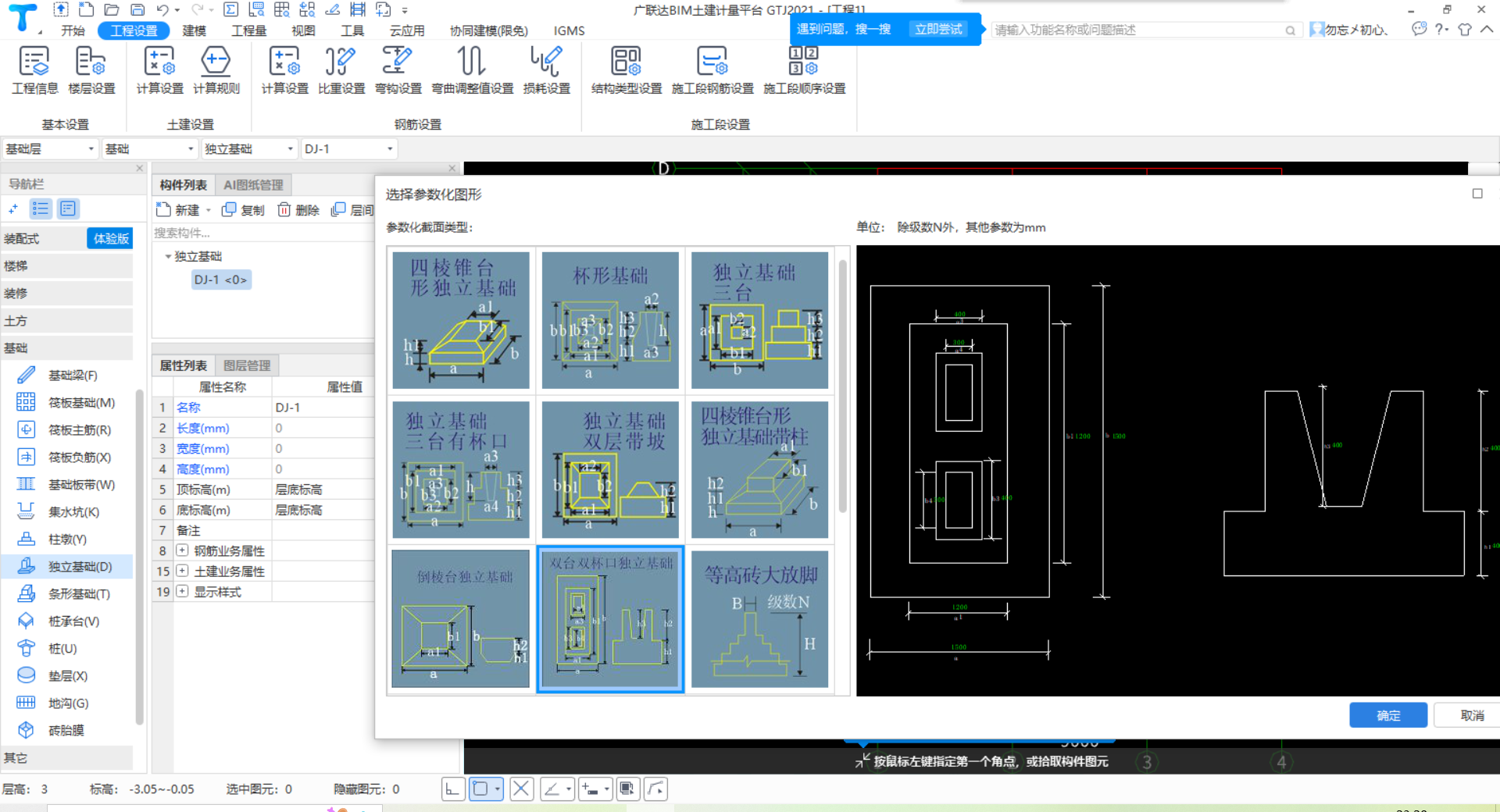
Task: Open the floor dropdown showing 基础层
Action: coord(50,149)
